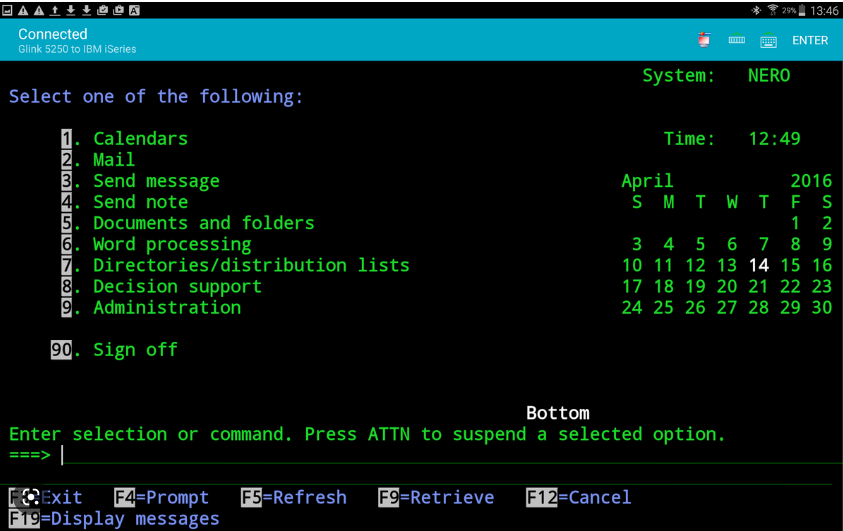The image size is (843, 531).
Task: Click highlighted date 14 in calendar
Action: click(x=759, y=265)
